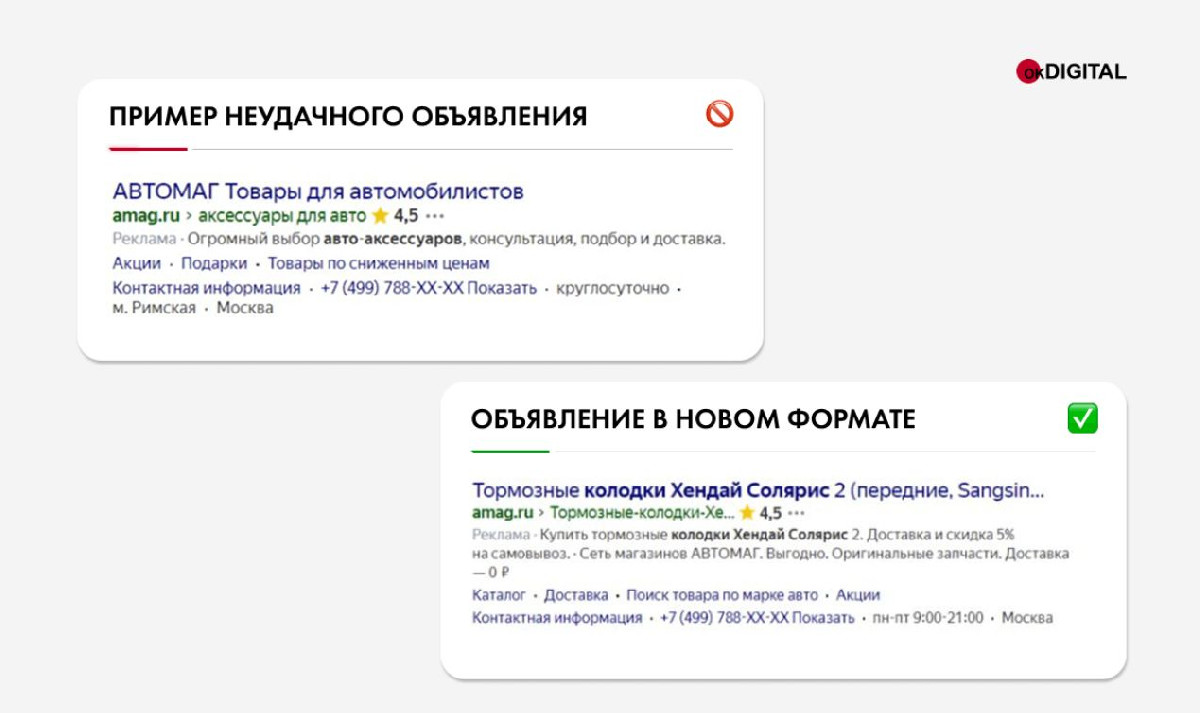Viewport: 1200px width, 713px height.
Task: Open Поиск товара по марке авто sitelink
Action: [x=722, y=595]
